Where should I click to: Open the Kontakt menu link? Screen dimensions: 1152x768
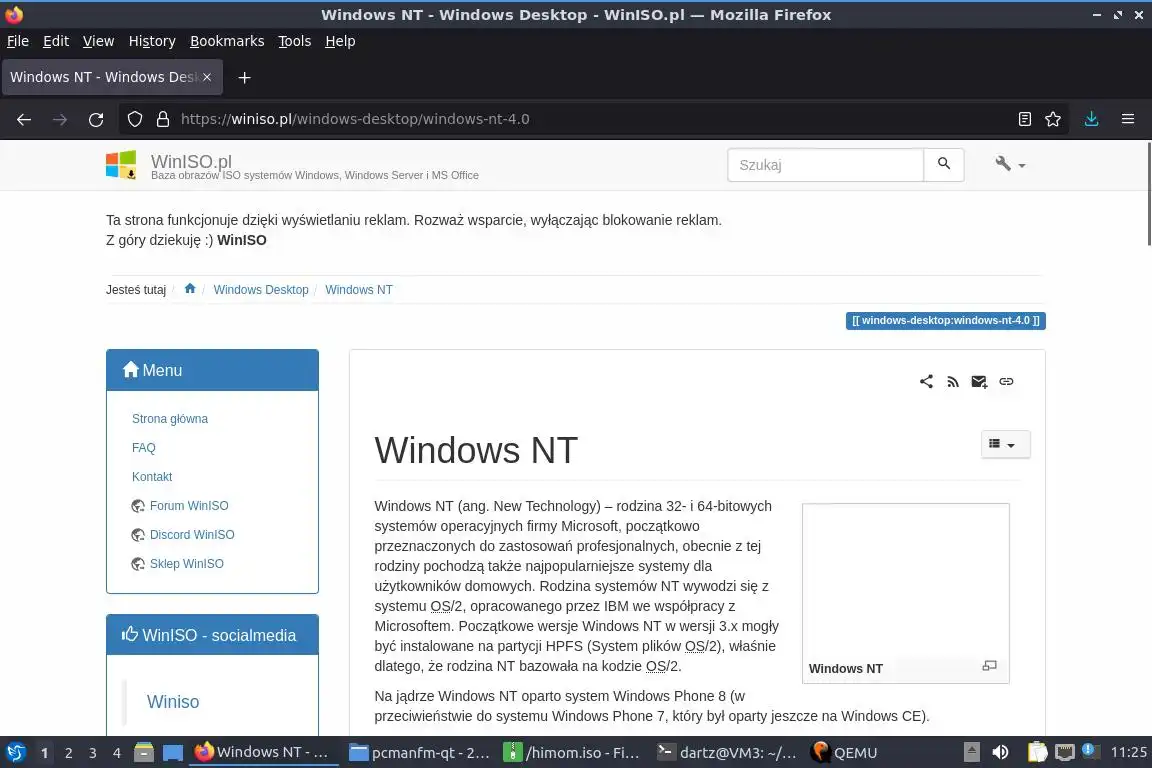click(152, 476)
